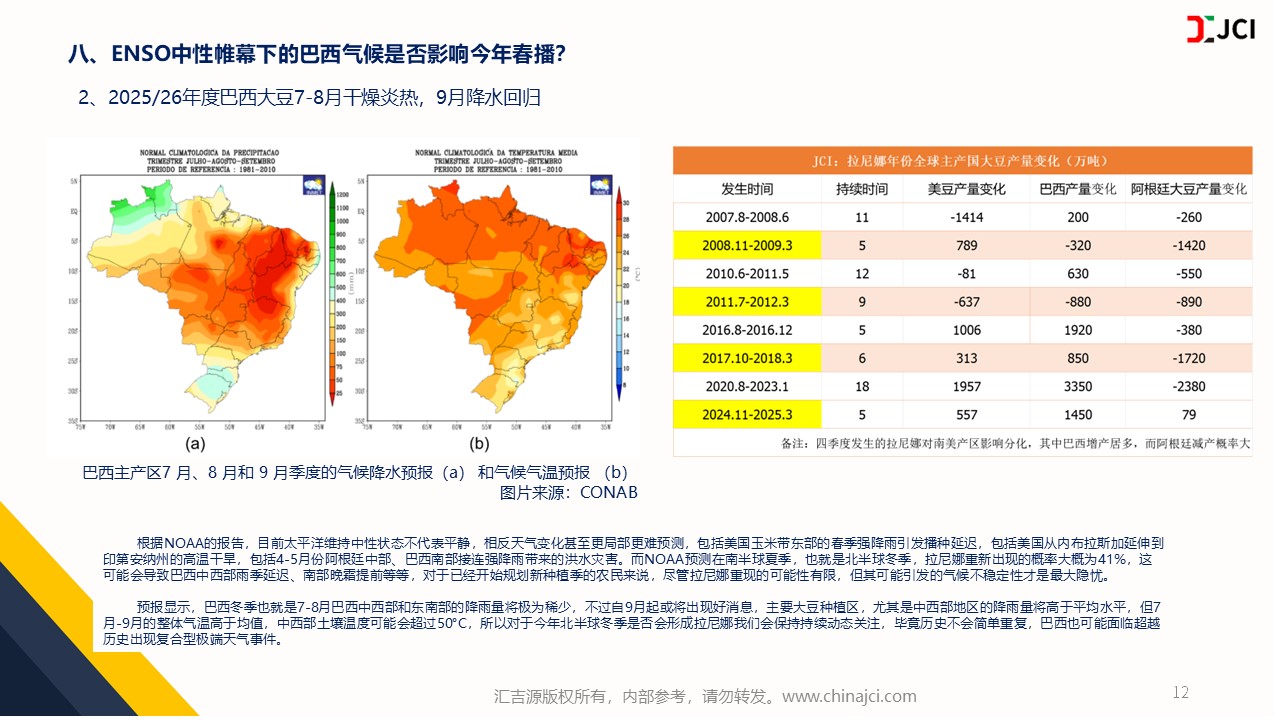Click the page number 12
This screenshot has width=1280, height=720.
pos(1180,692)
